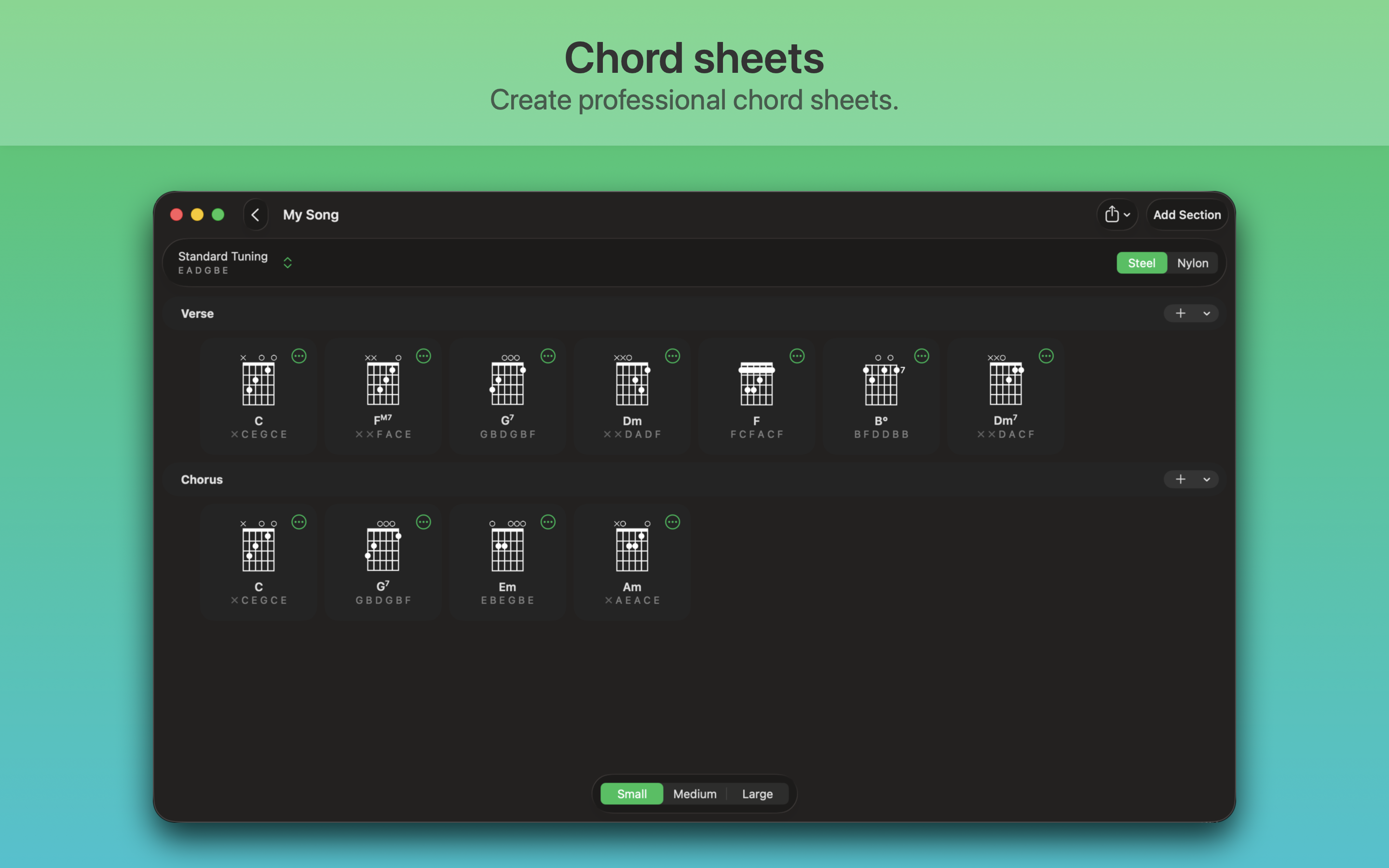The width and height of the screenshot is (1389, 868).
Task: Select the Dm7 chord diagram
Action: pos(1006,380)
